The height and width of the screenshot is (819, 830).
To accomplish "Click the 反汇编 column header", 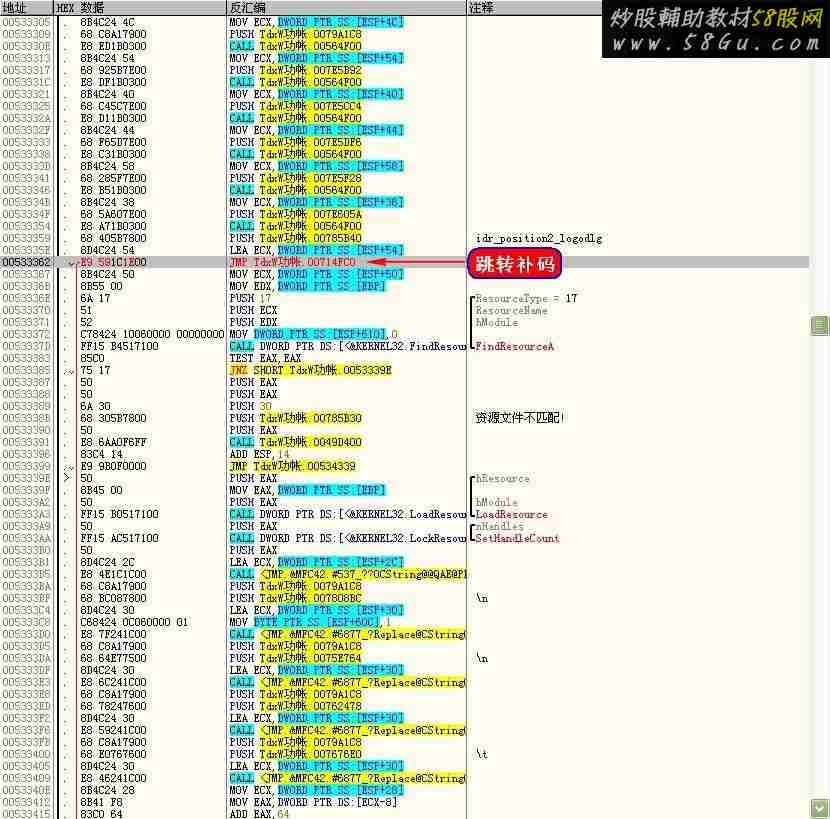I will [x=346, y=8].
